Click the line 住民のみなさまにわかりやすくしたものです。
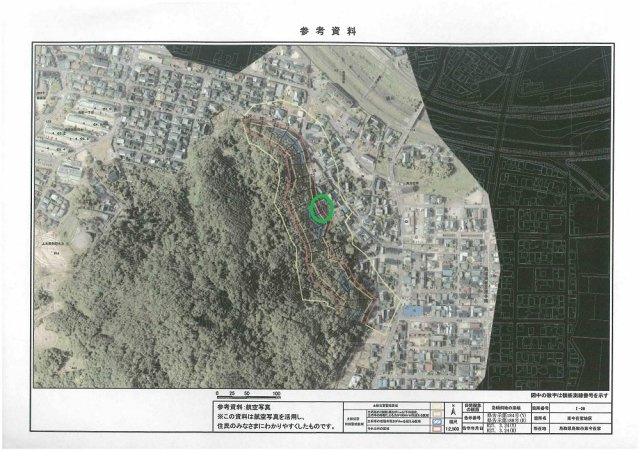 276,427
